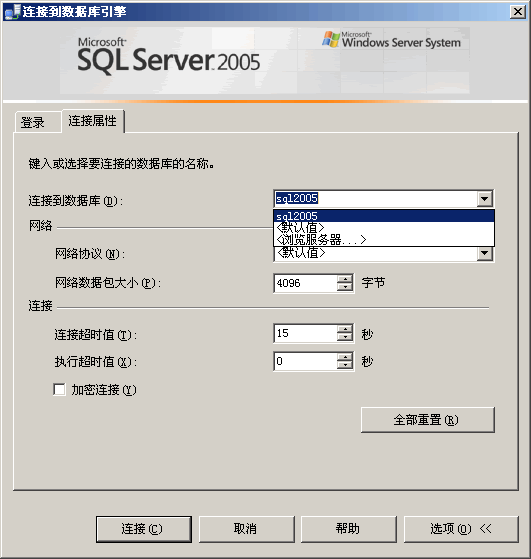
Task: Increase connection timeout value with up arrow
Action: tap(344, 329)
